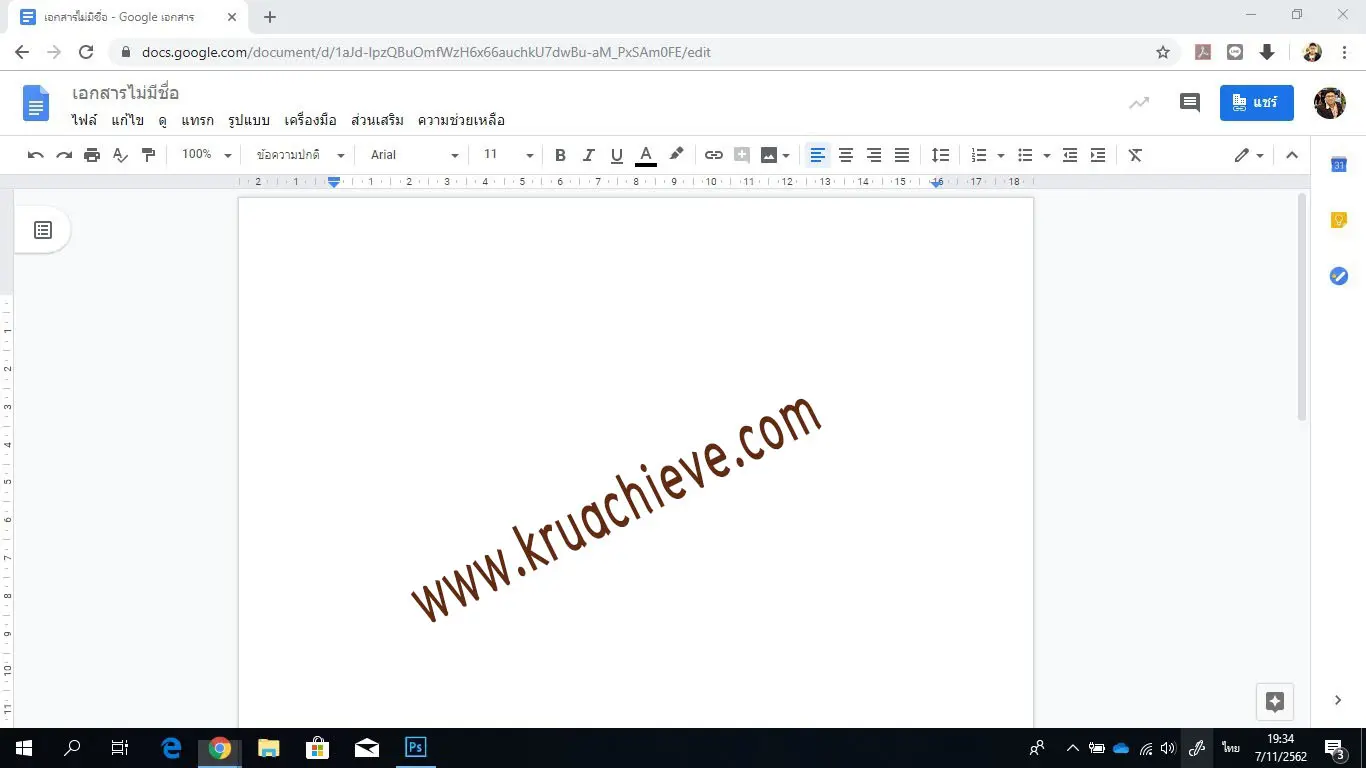The image size is (1366, 768).
Task: Insert a bulleted list
Action: click(1025, 155)
